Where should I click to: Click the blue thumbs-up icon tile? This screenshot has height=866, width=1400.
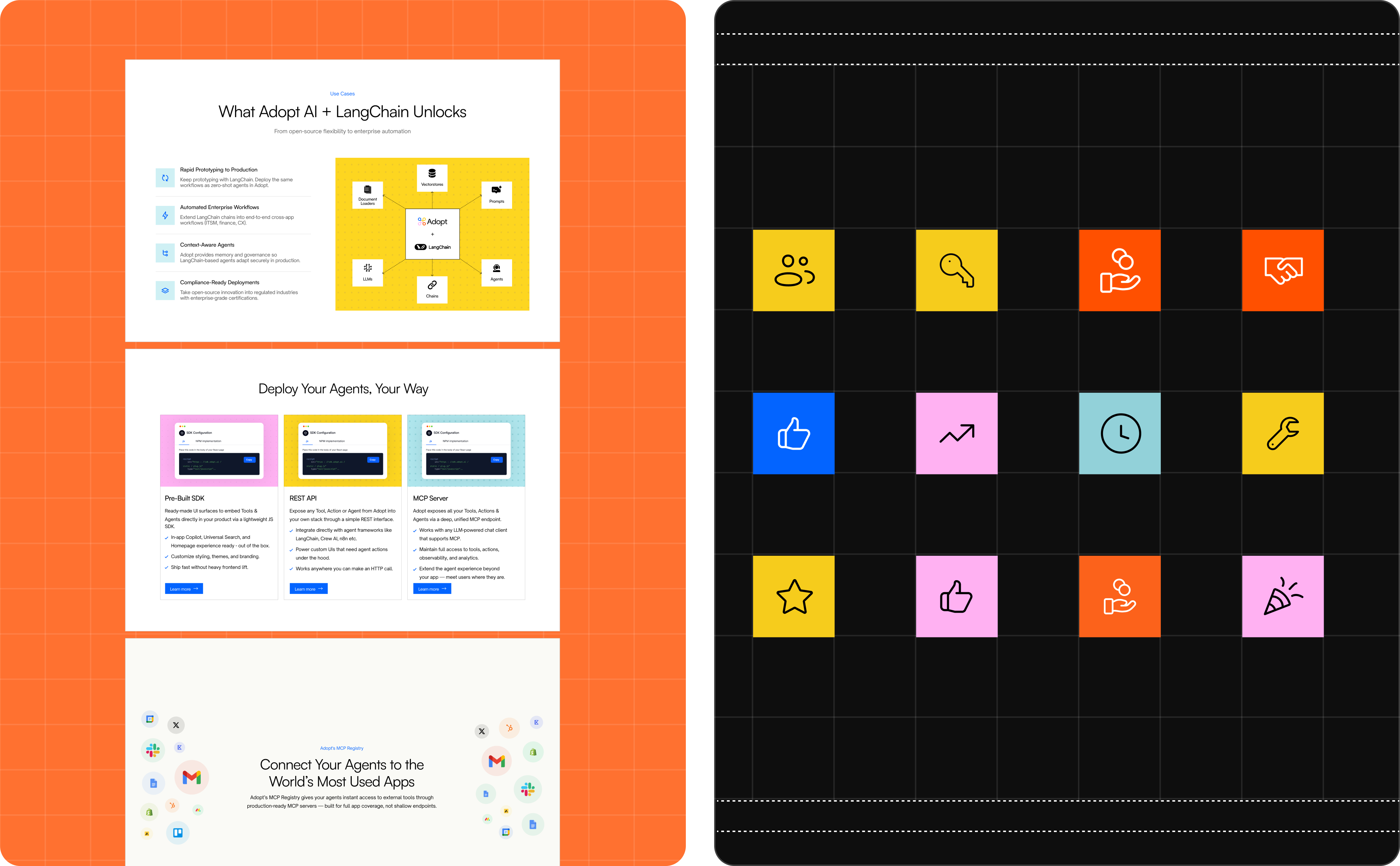click(793, 434)
